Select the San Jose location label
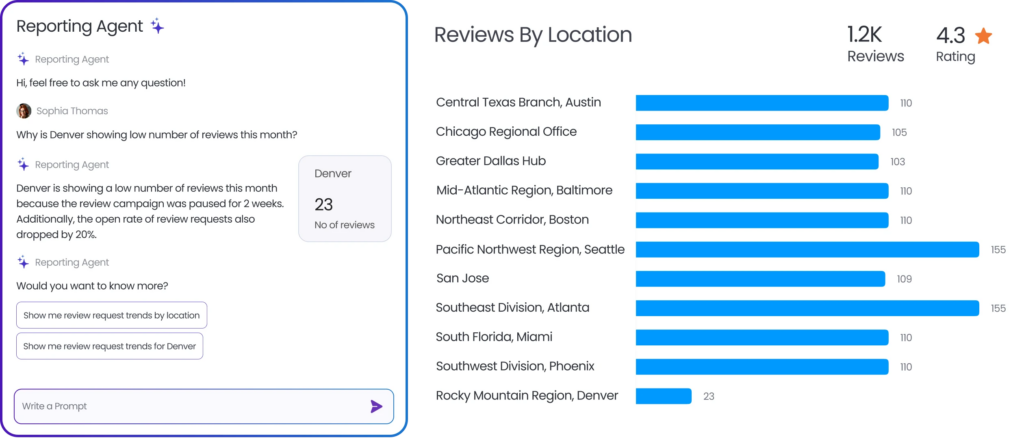The width and height of the screenshot is (1024, 438). (462, 278)
